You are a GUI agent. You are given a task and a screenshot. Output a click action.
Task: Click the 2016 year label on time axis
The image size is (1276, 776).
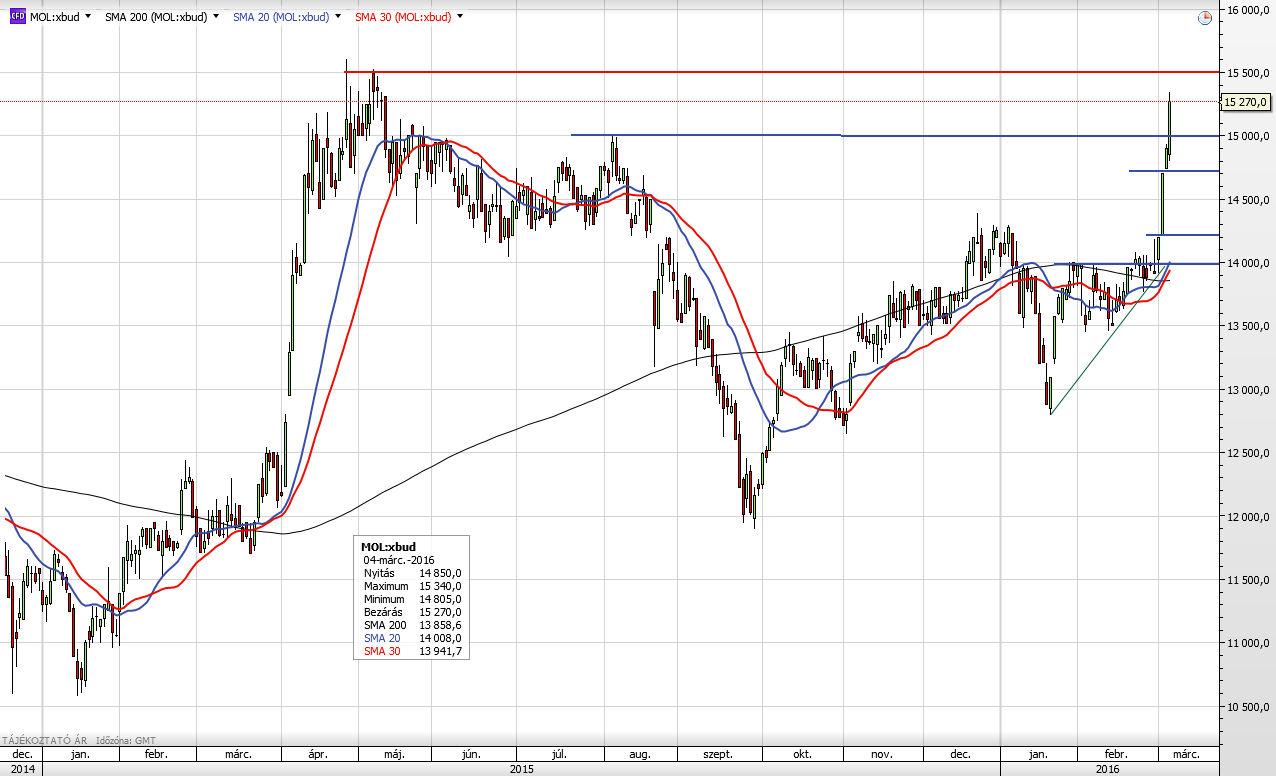point(1107,769)
